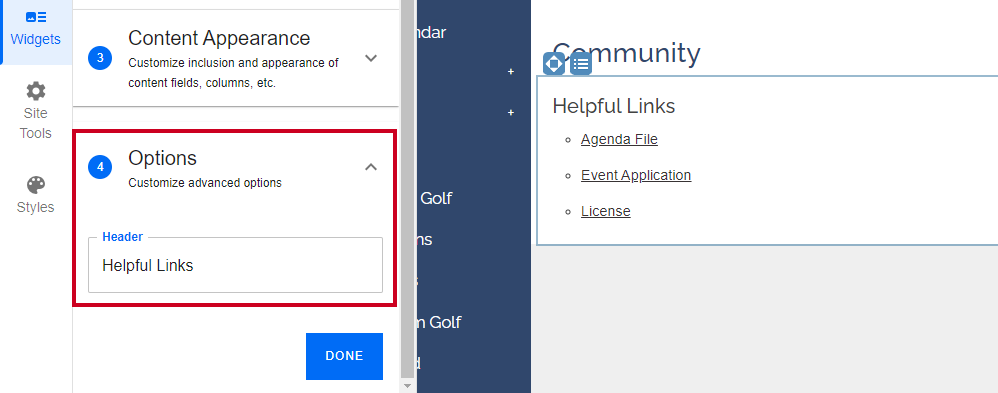
Task: Click the Helpful Links widget heading
Action: coord(614,106)
